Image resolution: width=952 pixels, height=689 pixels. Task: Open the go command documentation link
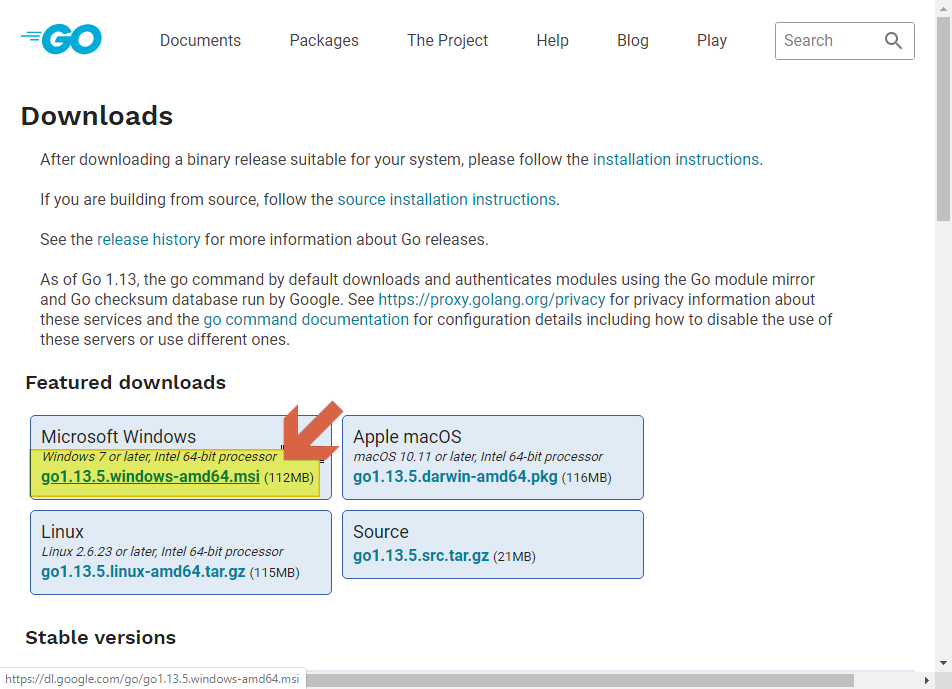[306, 320]
